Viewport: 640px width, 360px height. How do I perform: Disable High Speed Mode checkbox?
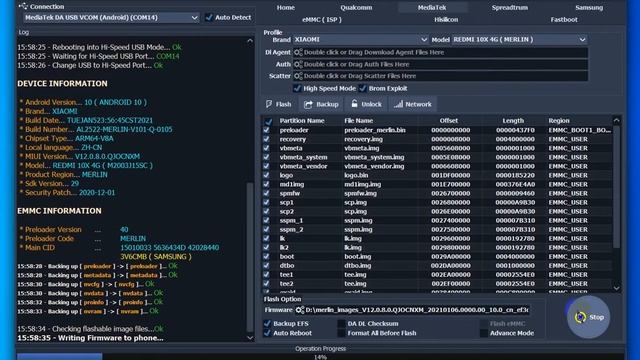[x=297, y=88]
